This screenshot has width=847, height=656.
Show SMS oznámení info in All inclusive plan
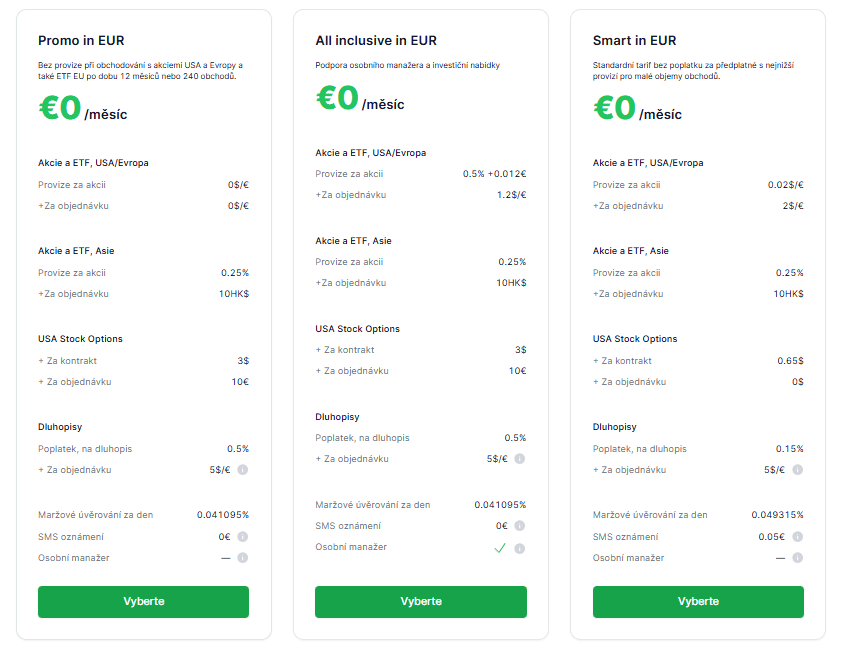(x=520, y=525)
